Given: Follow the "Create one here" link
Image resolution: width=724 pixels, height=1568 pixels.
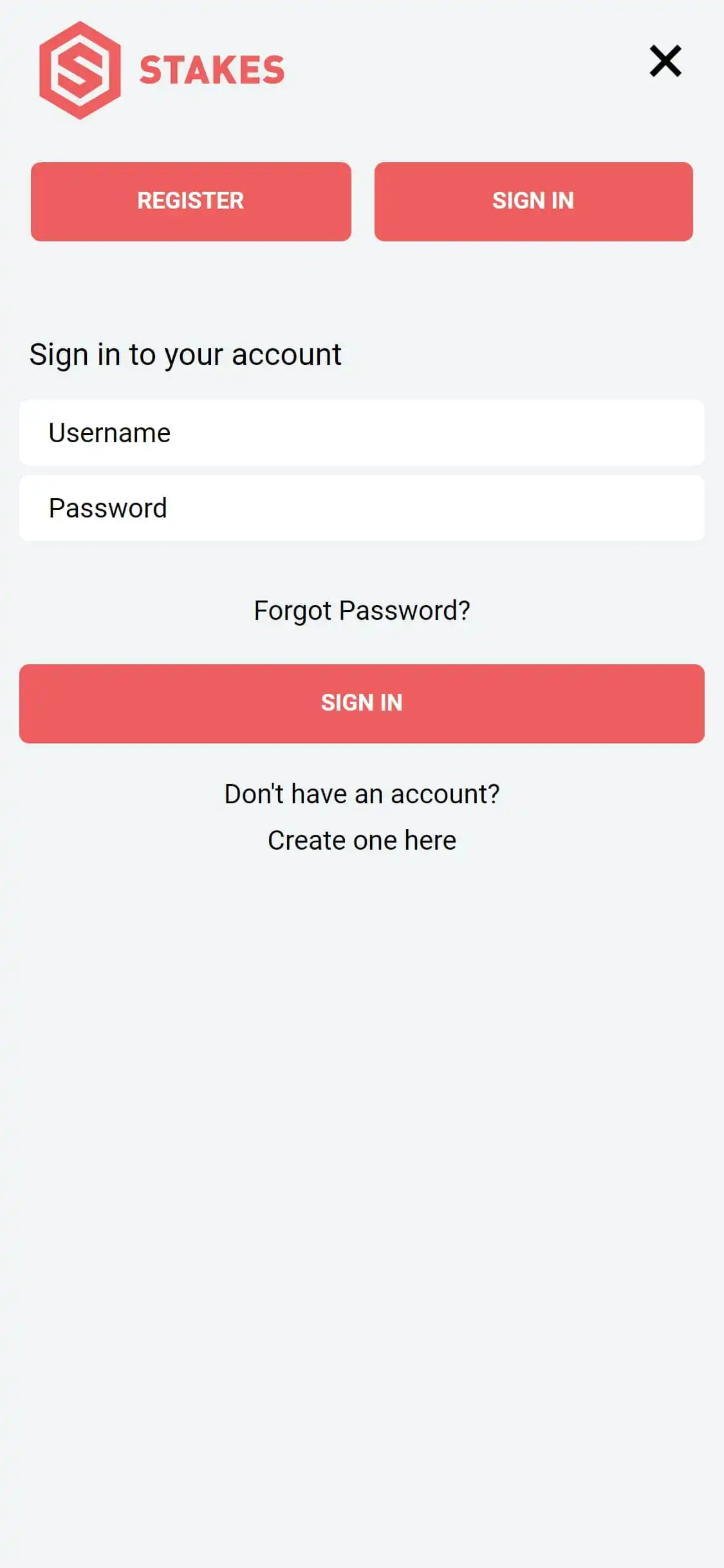Looking at the screenshot, I should tap(362, 840).
